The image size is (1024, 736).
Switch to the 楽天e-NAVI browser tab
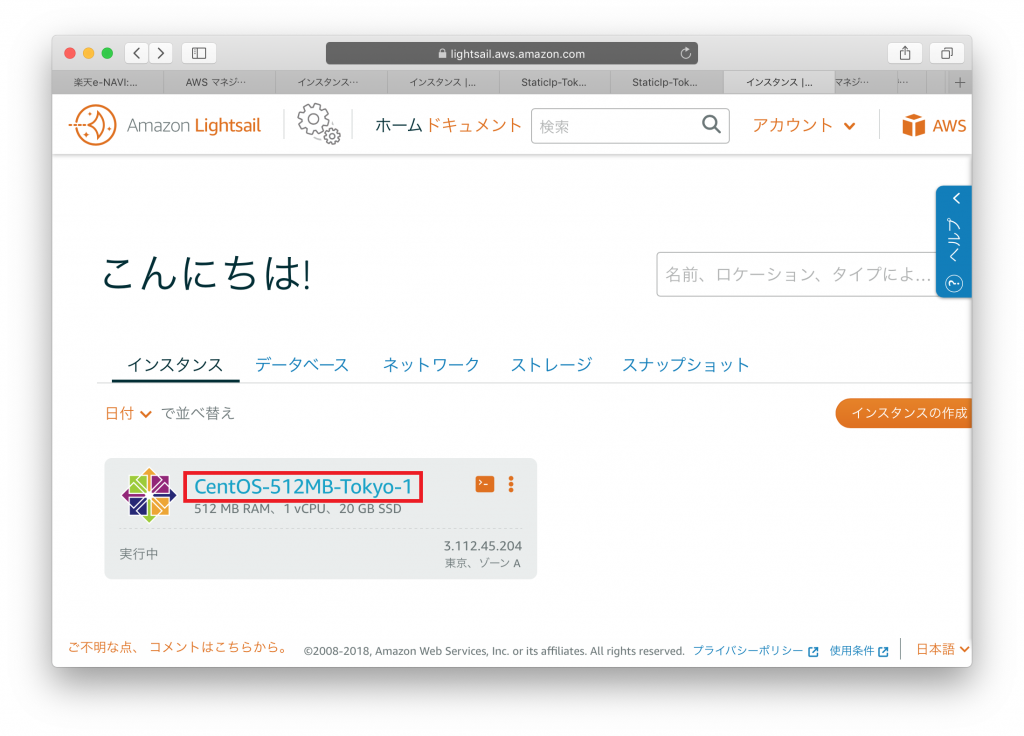(x=106, y=82)
